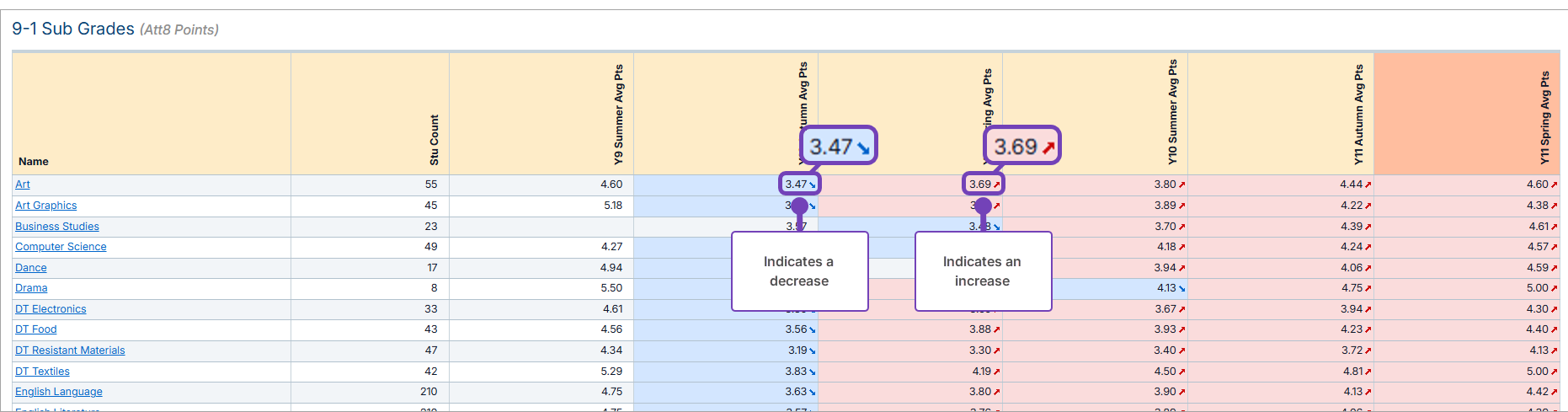This screenshot has height=412, width=1568.
Task: Click the blue down arrow next to DT Food's 3.56
Action: coord(813,330)
